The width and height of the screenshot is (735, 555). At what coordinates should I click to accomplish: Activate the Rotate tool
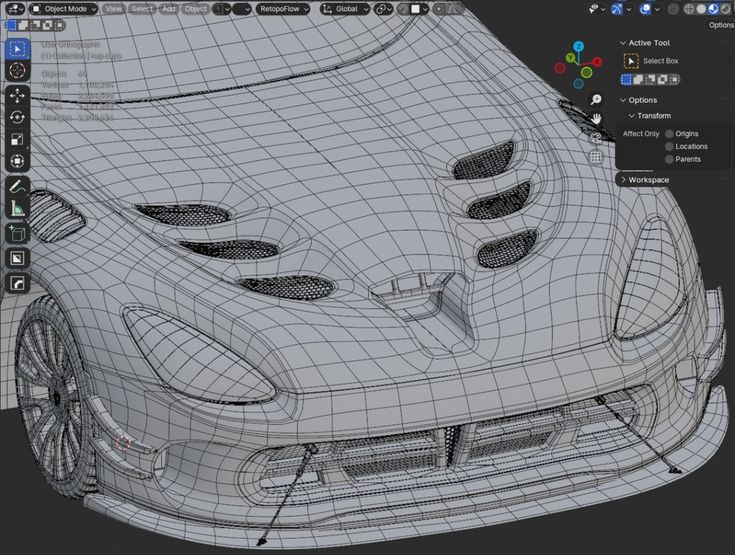[x=18, y=117]
